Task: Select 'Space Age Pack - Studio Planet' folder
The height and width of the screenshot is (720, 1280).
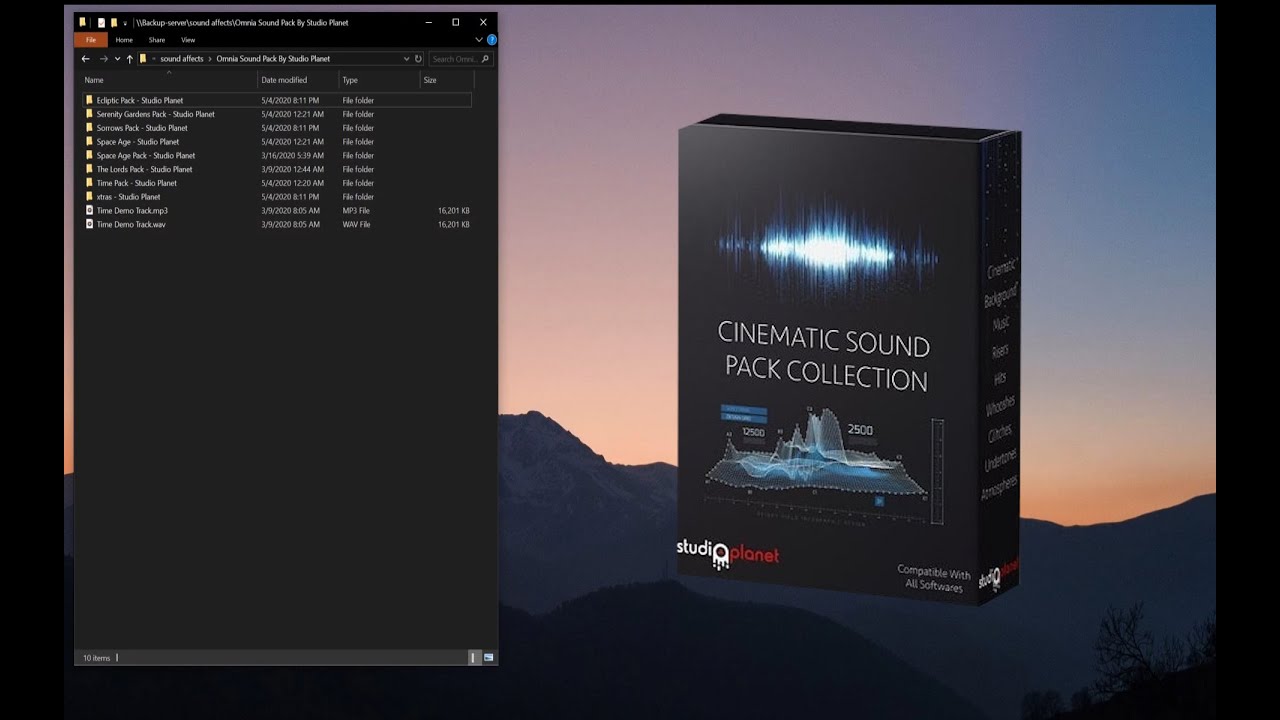Action: 146,156
